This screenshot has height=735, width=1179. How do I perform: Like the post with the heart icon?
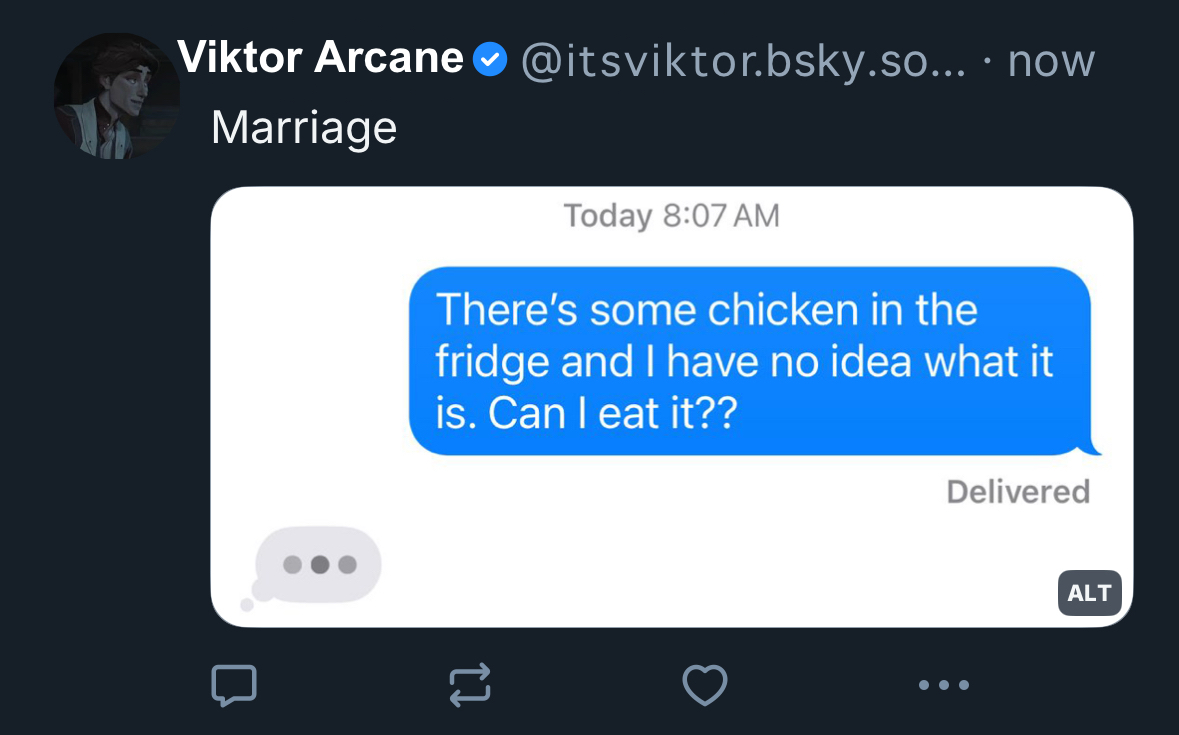pyautogui.click(x=704, y=685)
